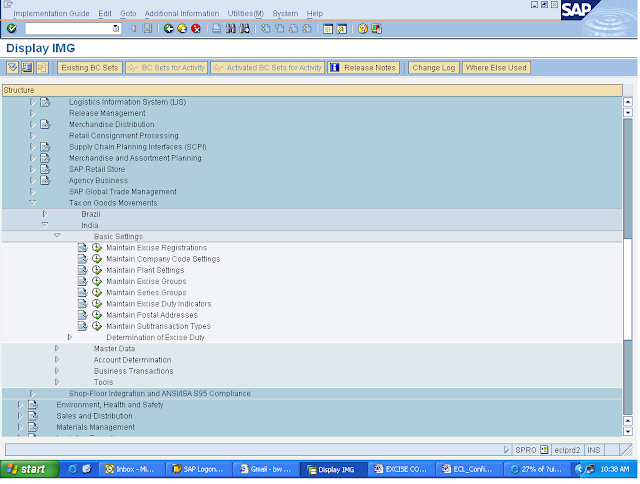Execute Maintain Postal Addresses clock icon
The height and width of the screenshot is (484, 640).
point(97,315)
